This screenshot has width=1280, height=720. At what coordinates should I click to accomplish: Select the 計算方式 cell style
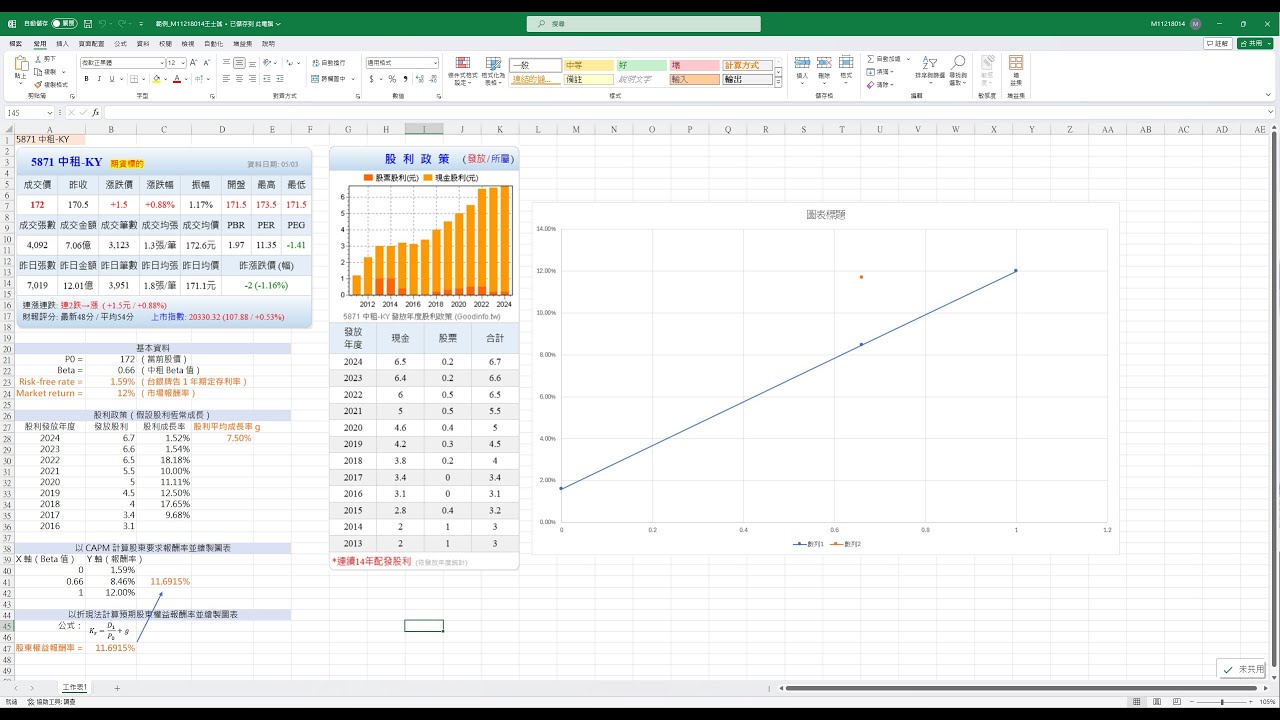click(x=748, y=65)
